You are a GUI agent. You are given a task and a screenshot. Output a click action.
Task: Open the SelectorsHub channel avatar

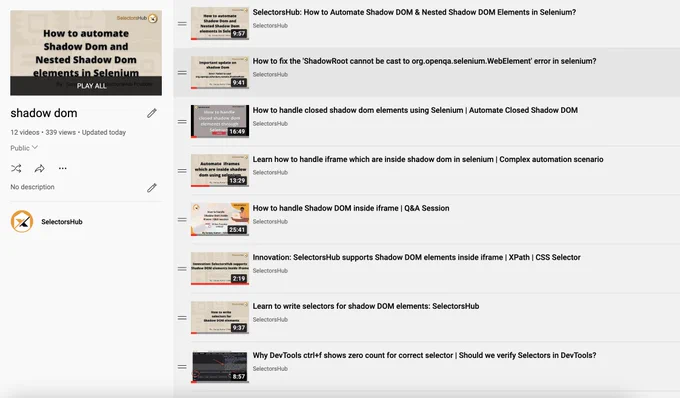pyautogui.click(x=22, y=222)
